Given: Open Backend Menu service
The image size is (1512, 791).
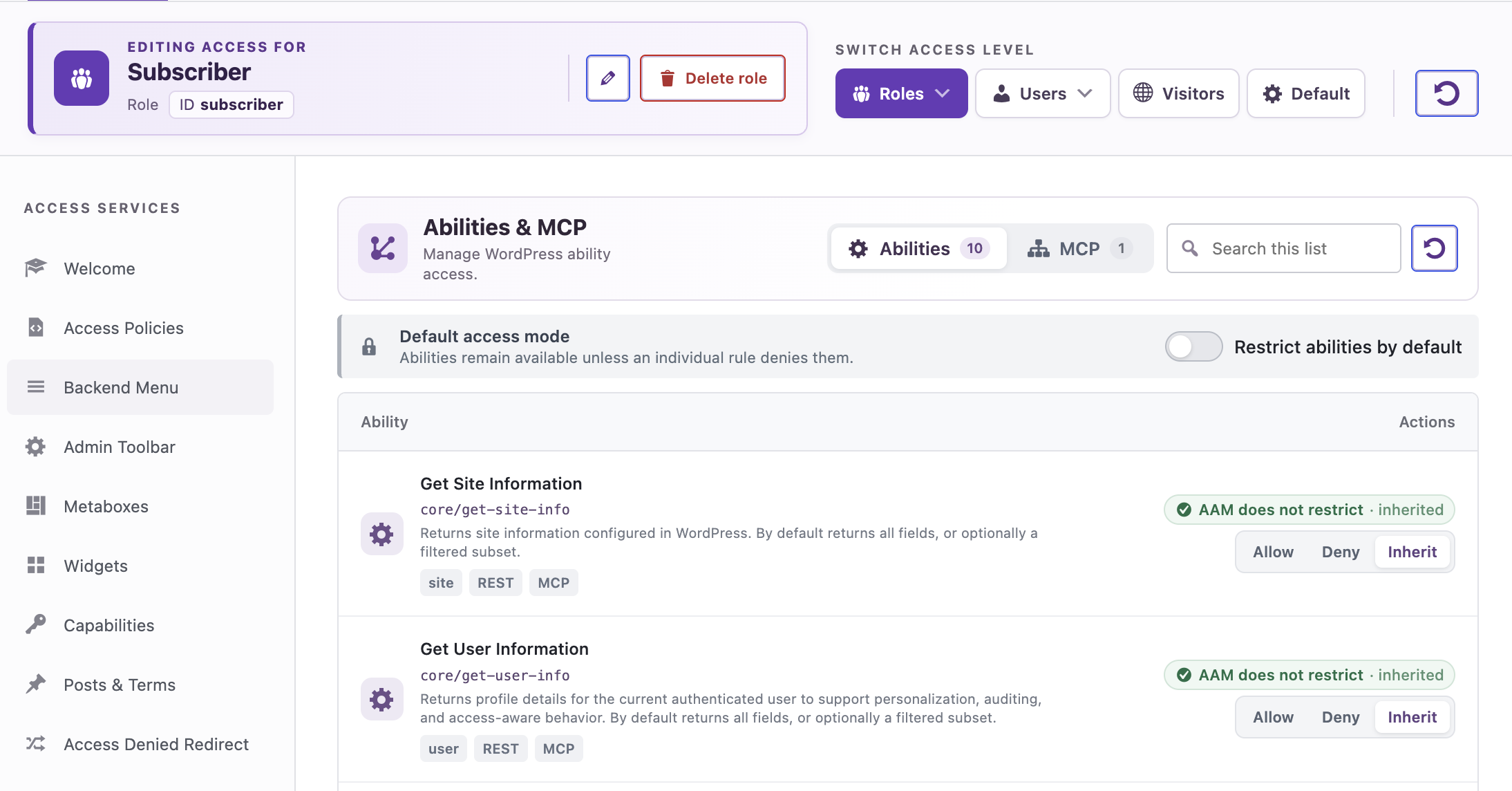Looking at the screenshot, I should [140, 387].
